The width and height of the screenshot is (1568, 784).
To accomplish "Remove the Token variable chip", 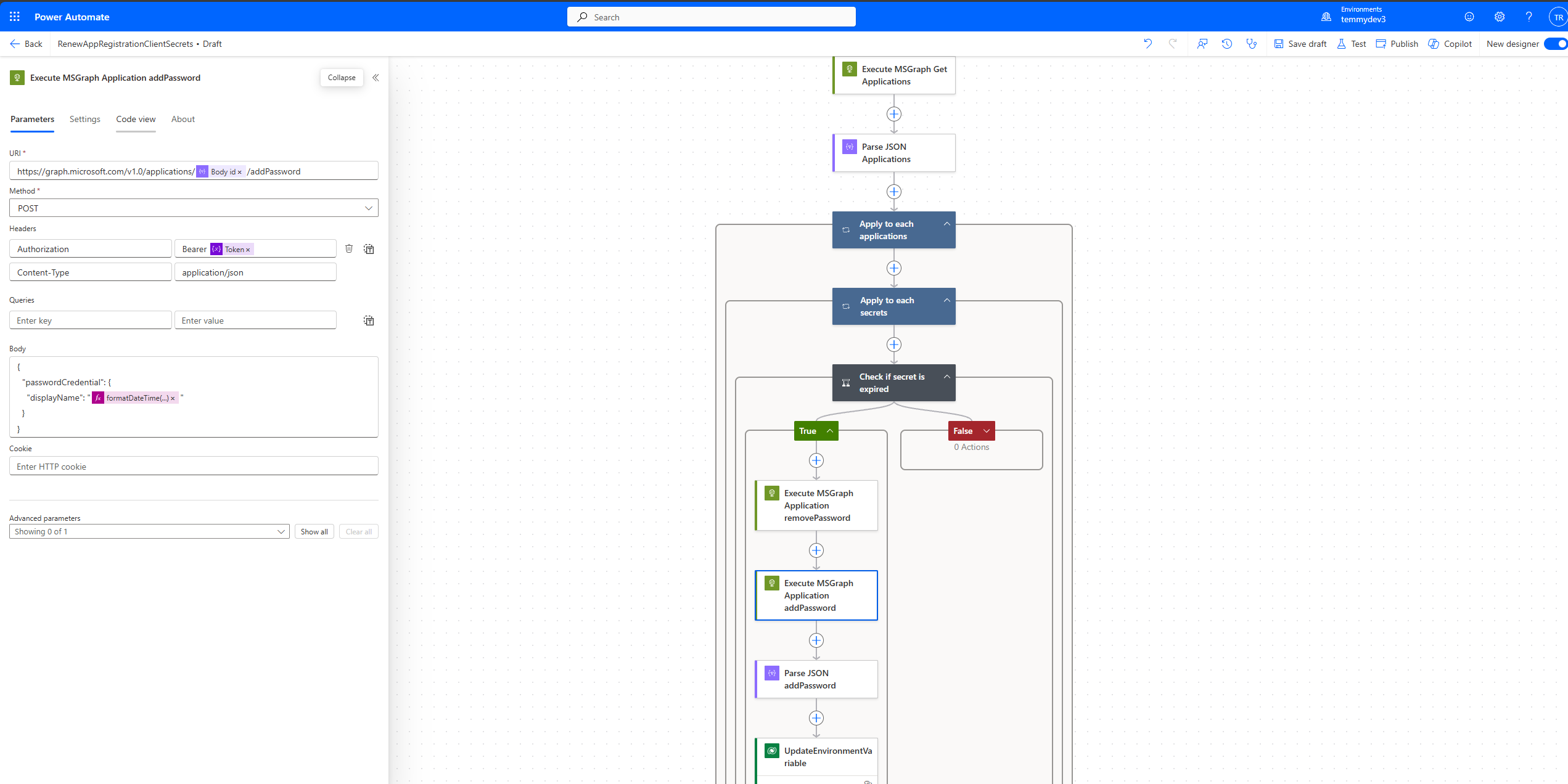I will [x=248, y=250].
